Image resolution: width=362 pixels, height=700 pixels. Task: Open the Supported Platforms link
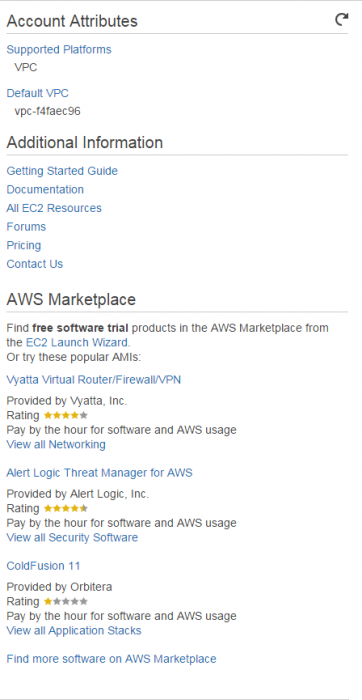pos(59,50)
